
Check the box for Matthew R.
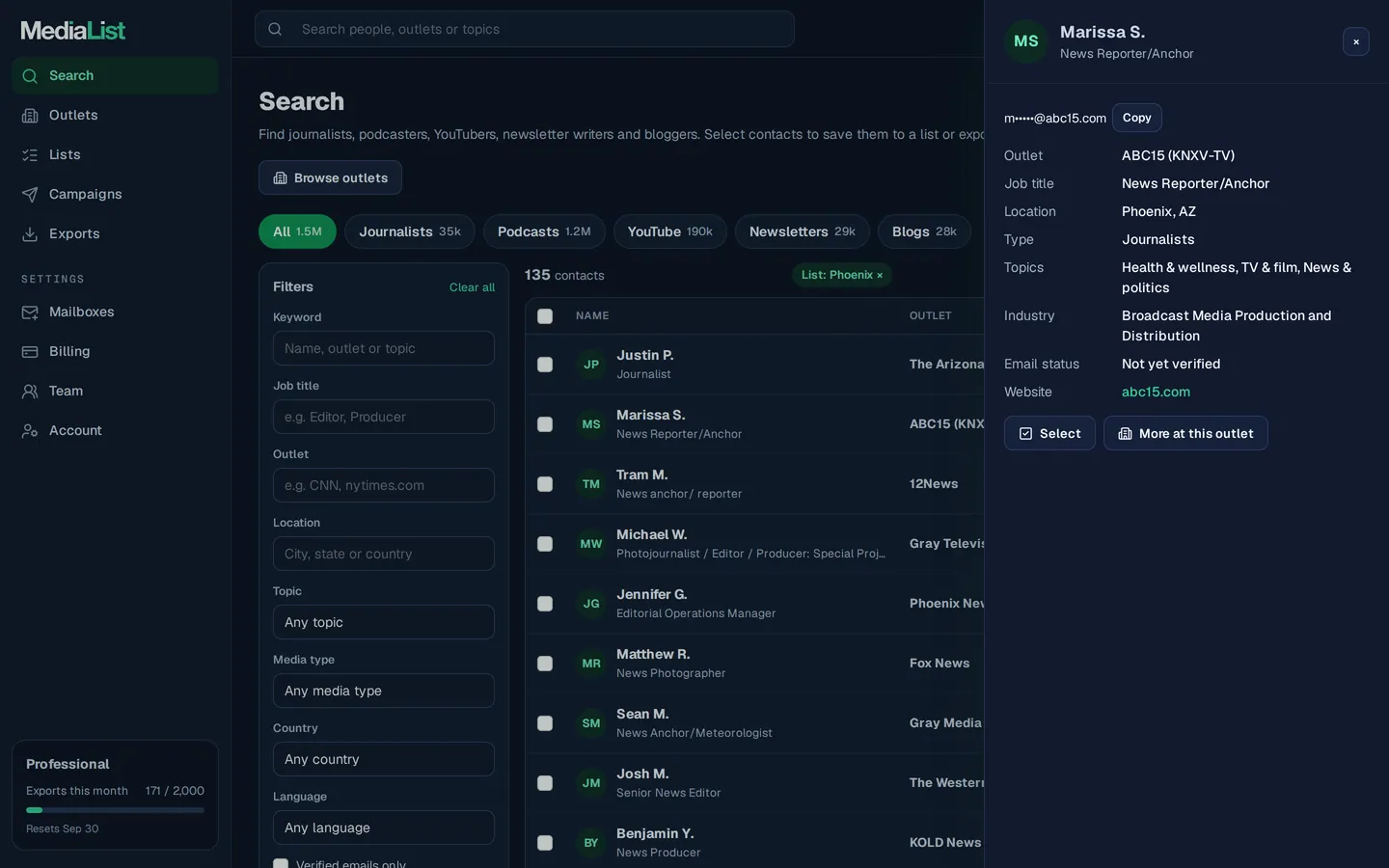[x=545, y=664]
